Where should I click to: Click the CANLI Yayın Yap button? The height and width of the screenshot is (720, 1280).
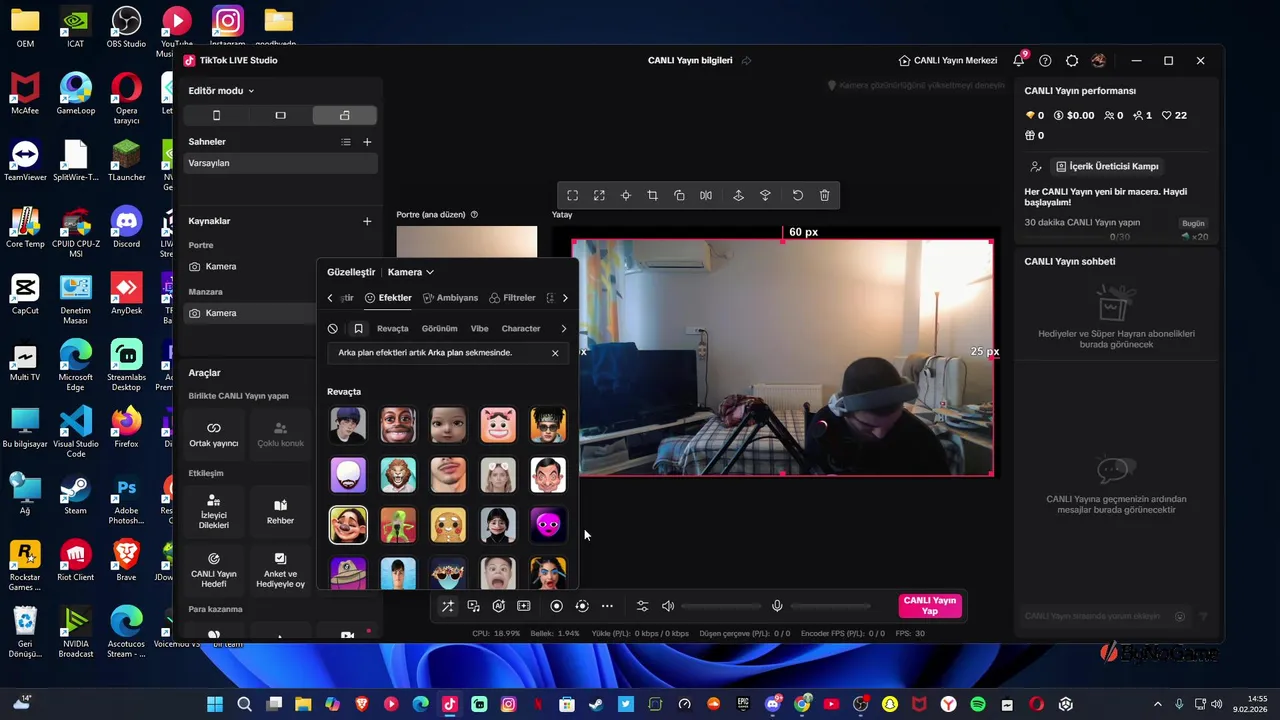930,606
